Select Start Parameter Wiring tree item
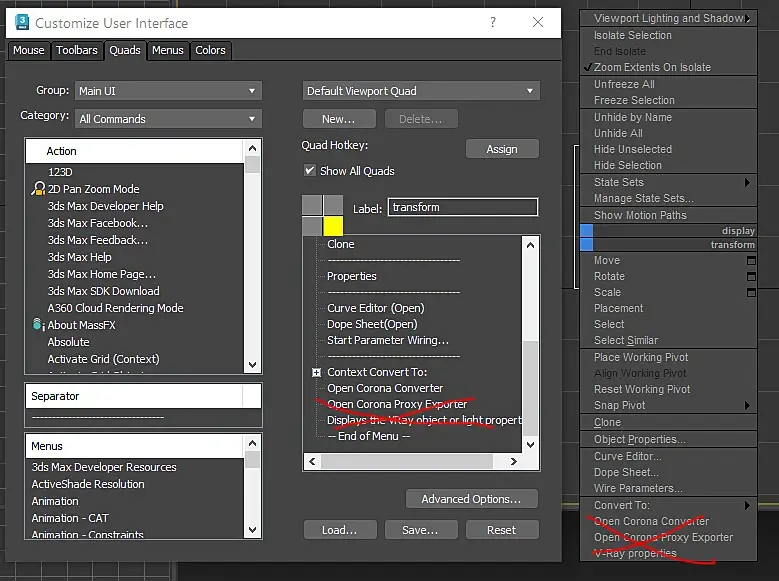The image size is (779, 581). [388, 340]
